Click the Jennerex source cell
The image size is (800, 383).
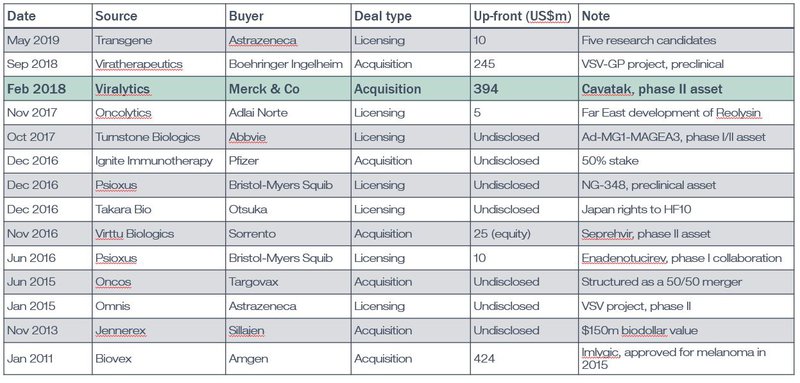[x=120, y=330]
